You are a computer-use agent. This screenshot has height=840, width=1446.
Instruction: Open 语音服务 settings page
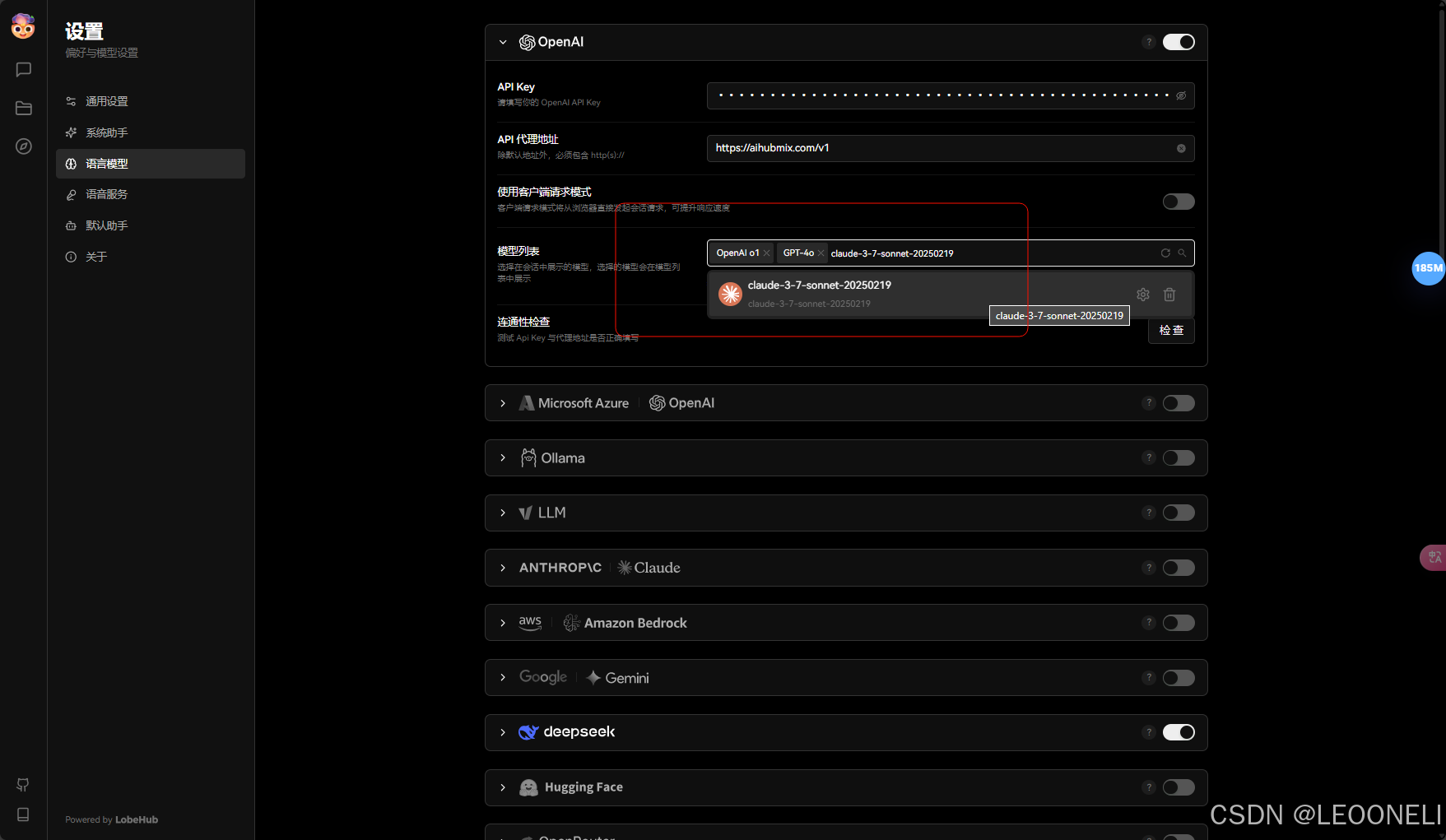[x=151, y=194]
